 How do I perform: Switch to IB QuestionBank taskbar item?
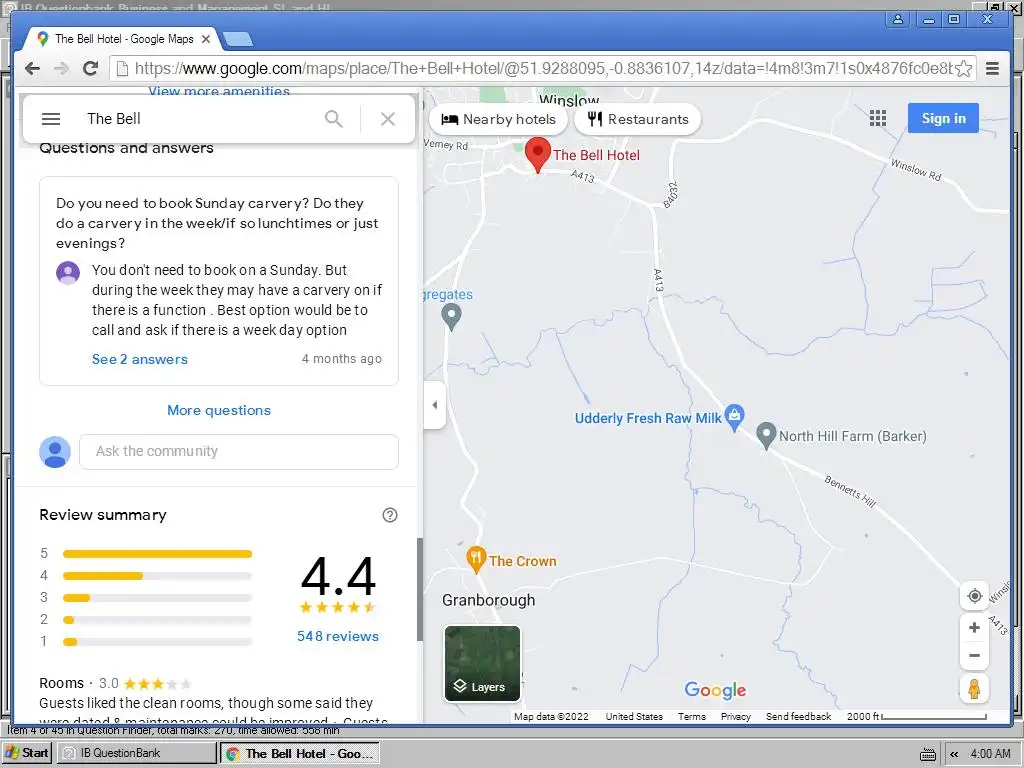click(x=136, y=753)
